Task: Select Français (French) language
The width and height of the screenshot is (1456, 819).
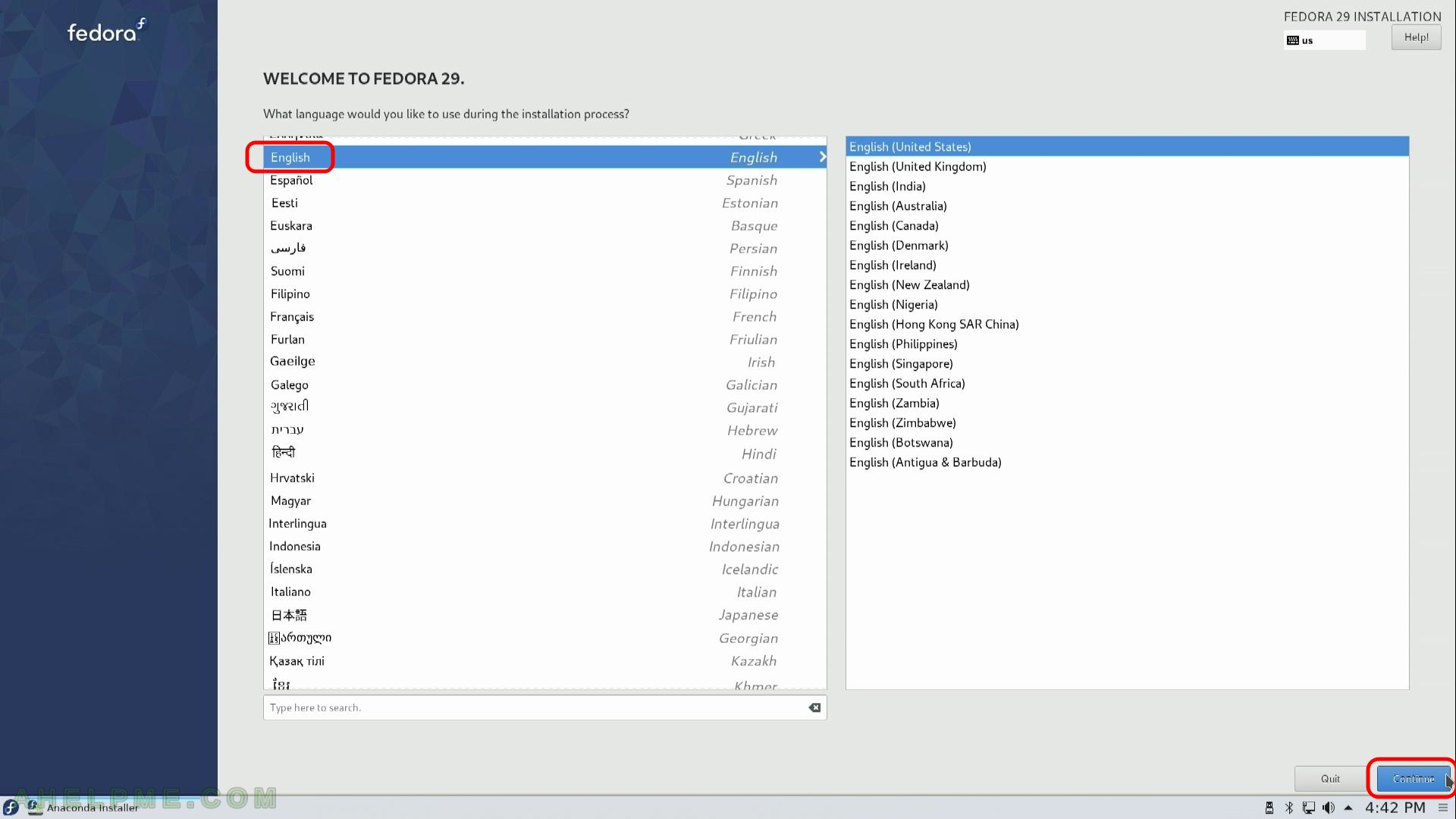Action: 544,316
